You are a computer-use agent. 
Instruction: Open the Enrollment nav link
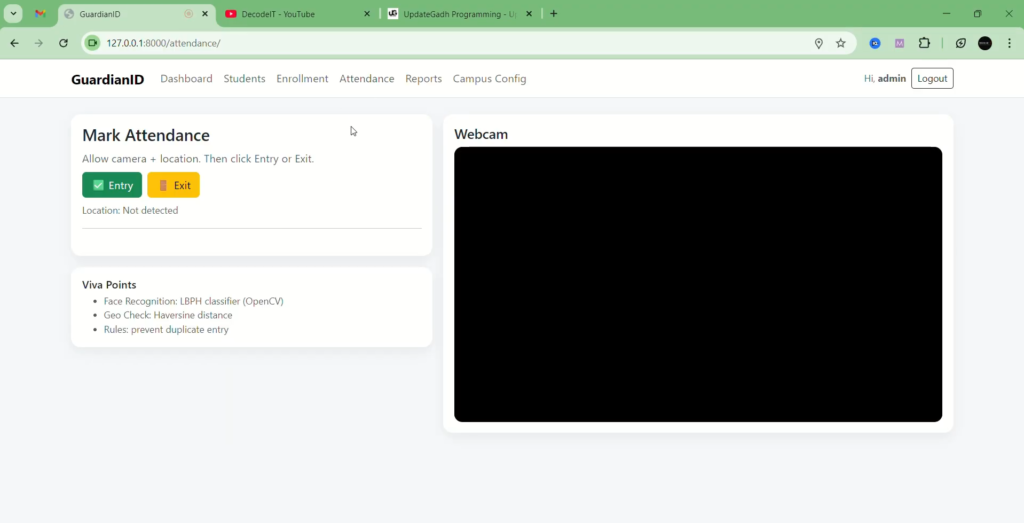click(302, 78)
